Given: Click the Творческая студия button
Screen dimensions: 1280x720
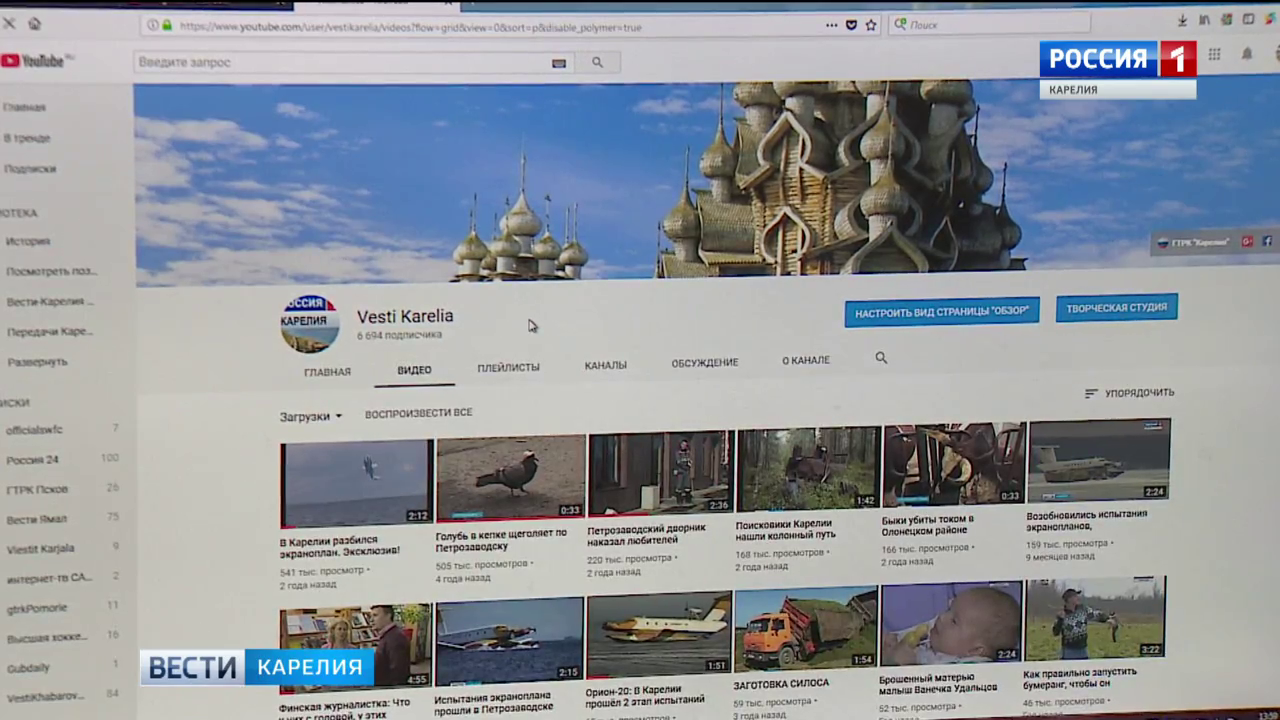Looking at the screenshot, I should [1117, 307].
